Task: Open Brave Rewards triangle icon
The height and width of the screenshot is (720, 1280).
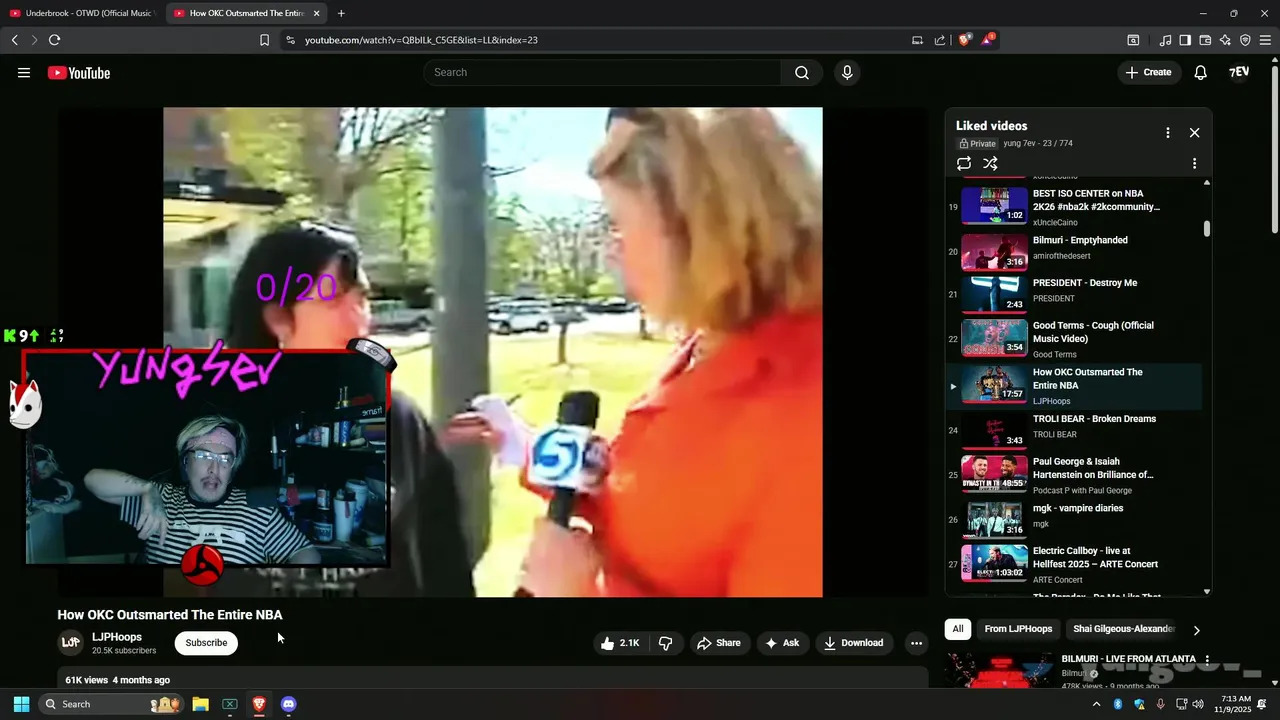Action: tap(988, 40)
